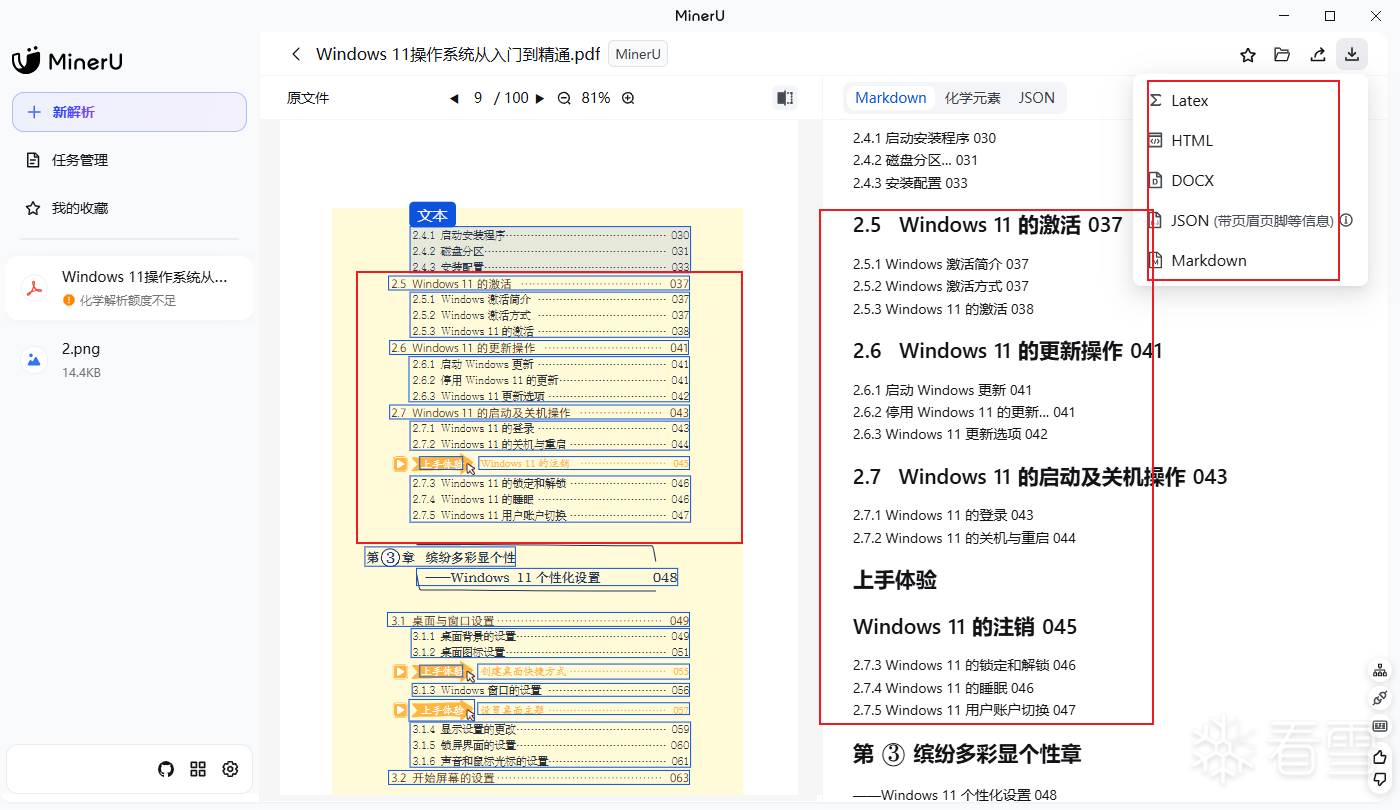Image resolution: width=1400 pixels, height=810 pixels.
Task: Export as Markdown from the download menu
Action: pyautogui.click(x=1250, y=261)
